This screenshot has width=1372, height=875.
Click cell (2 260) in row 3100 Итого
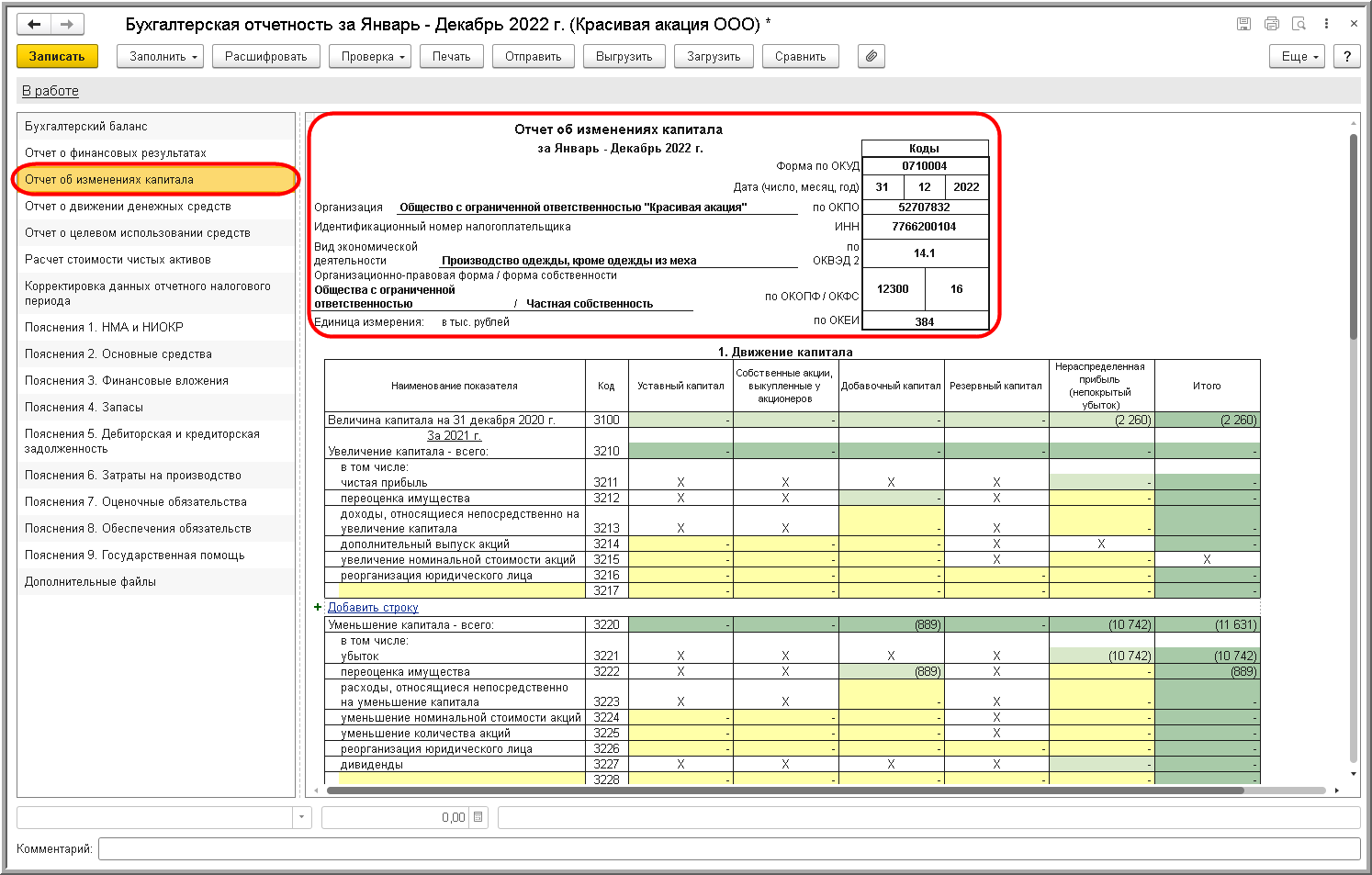[x=1207, y=421]
